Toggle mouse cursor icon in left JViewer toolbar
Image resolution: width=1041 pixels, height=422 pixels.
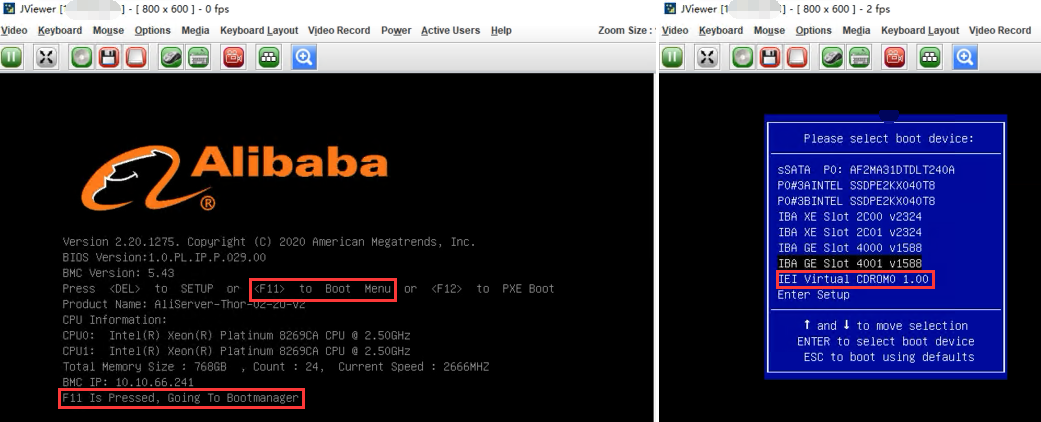[171, 58]
